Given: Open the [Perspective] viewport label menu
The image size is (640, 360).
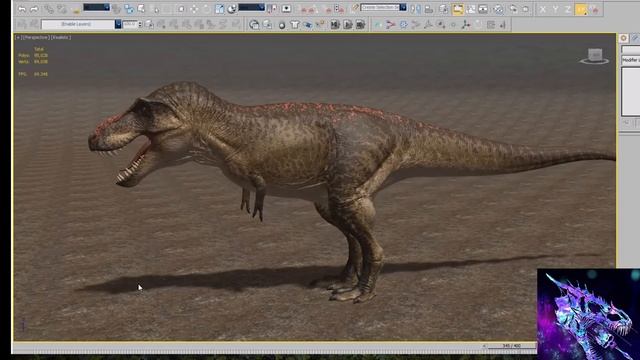Looking at the screenshot, I should coord(36,38).
